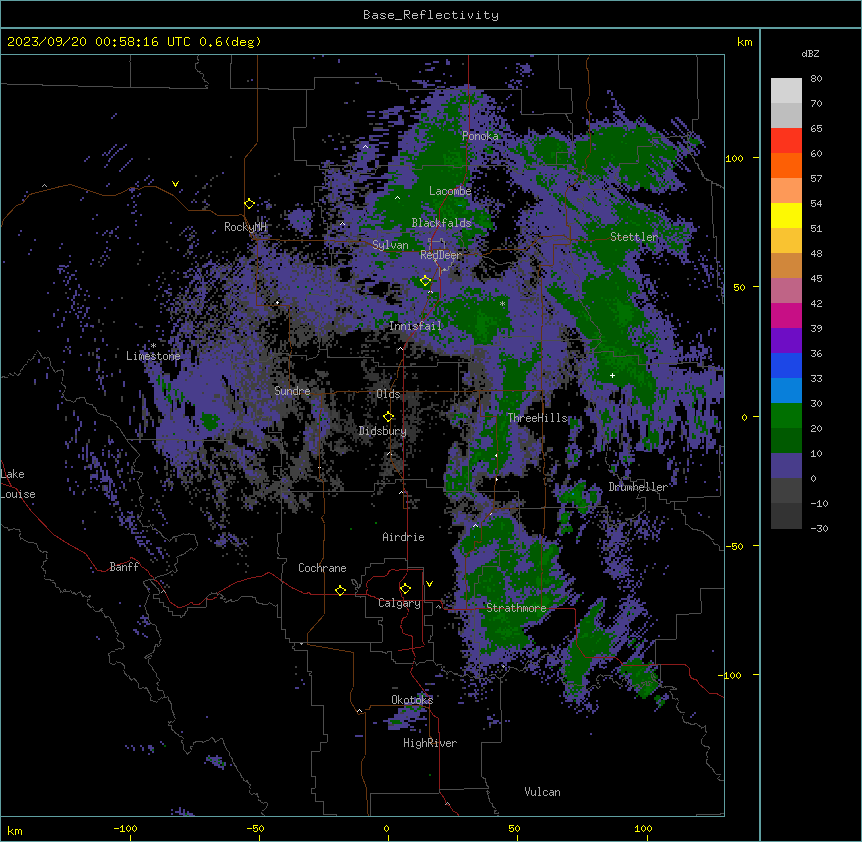Click the yellow diamond marker south of RedDeer
This screenshot has height=842, width=862.
[425, 281]
